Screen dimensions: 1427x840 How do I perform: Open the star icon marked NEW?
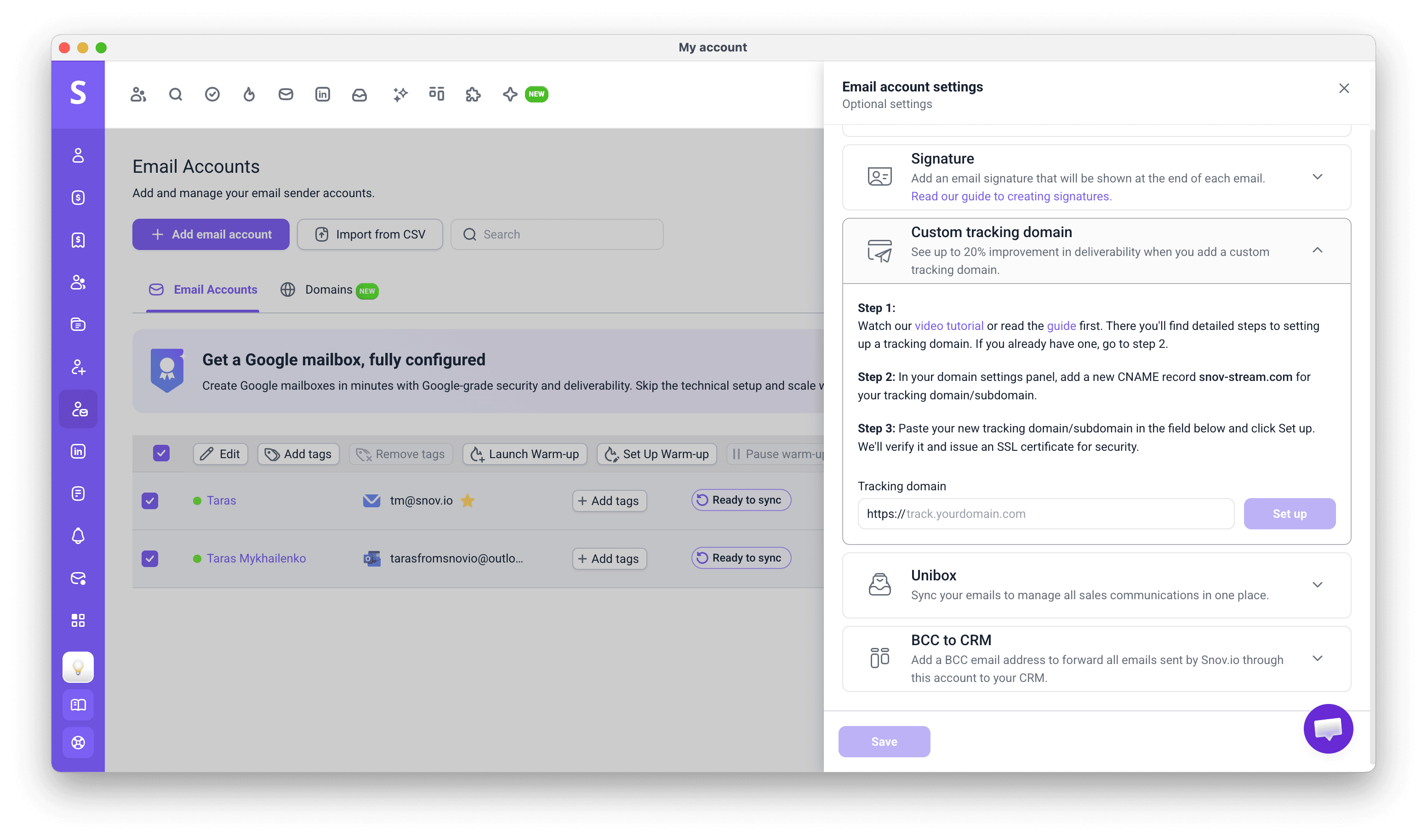click(510, 94)
